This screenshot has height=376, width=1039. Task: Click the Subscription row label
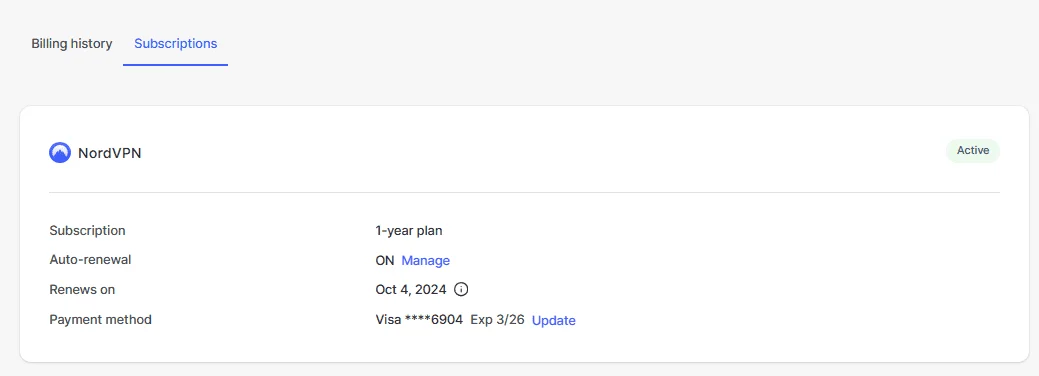87,231
